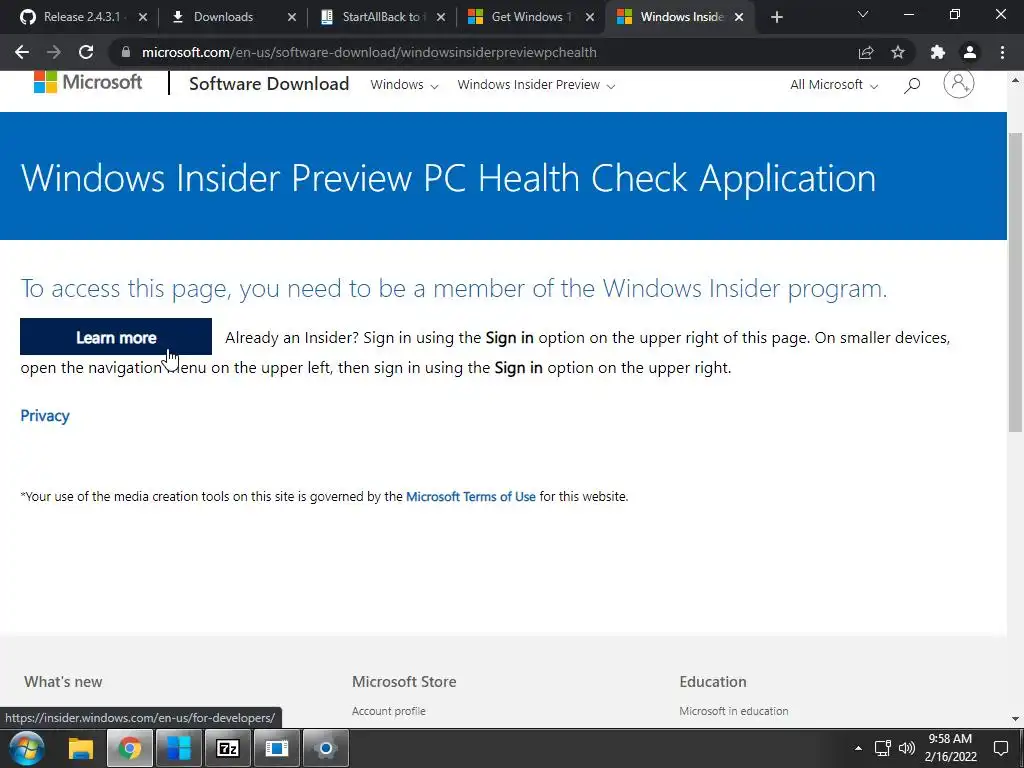This screenshot has width=1024, height=768.
Task: Switch to the StartAllBack tab
Action: [x=373, y=17]
